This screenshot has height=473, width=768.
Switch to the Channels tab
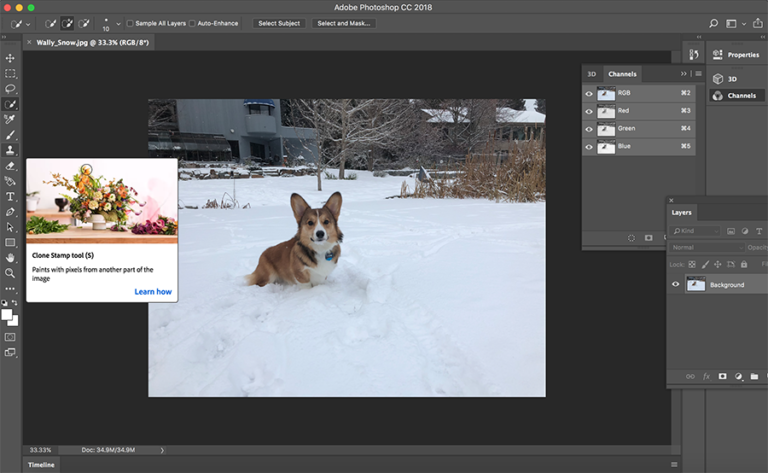point(622,74)
